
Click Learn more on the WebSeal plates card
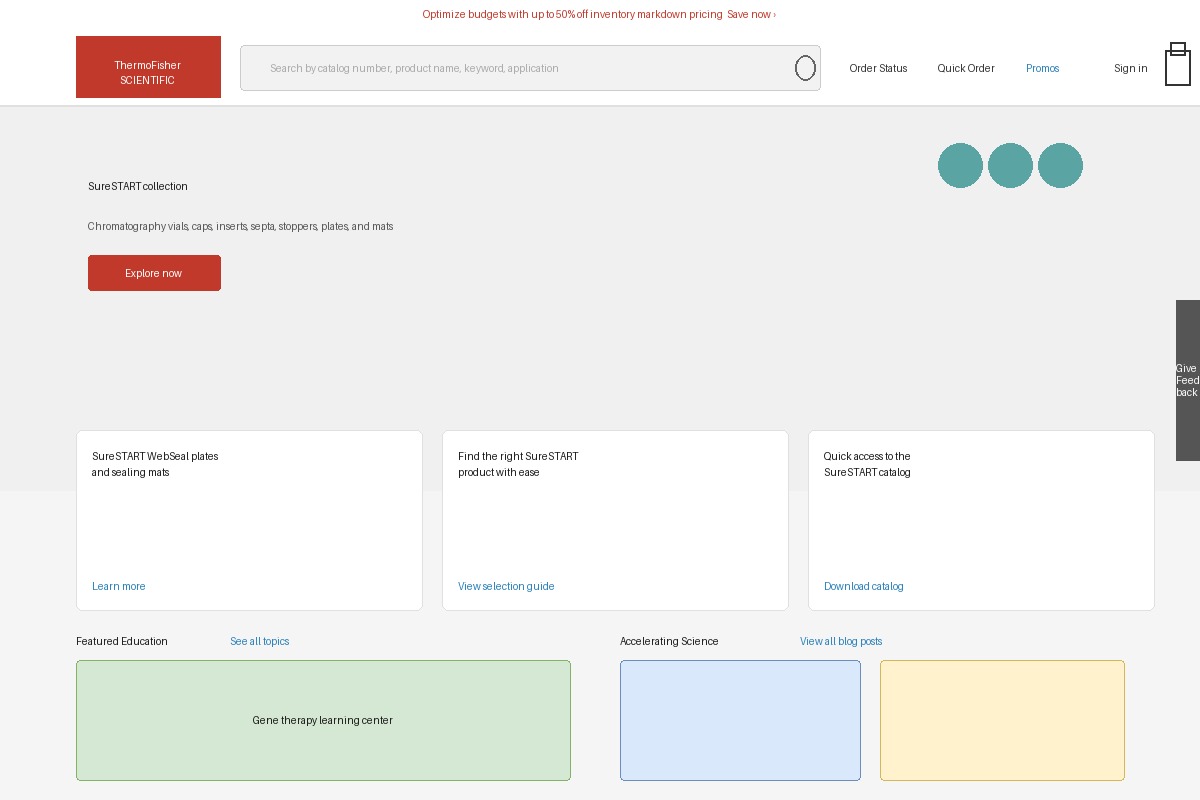click(x=118, y=586)
